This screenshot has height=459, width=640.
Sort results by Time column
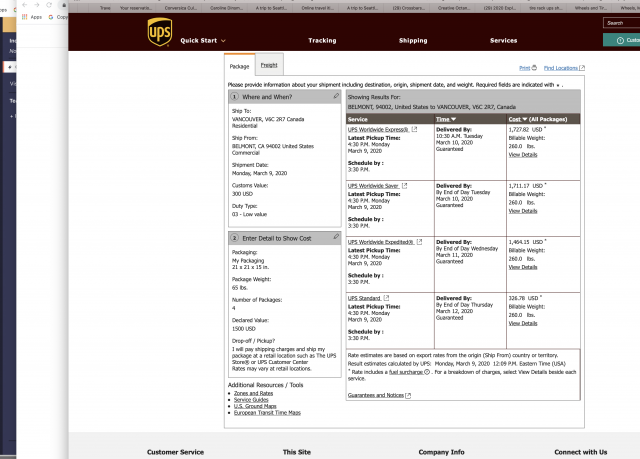(x=446, y=119)
